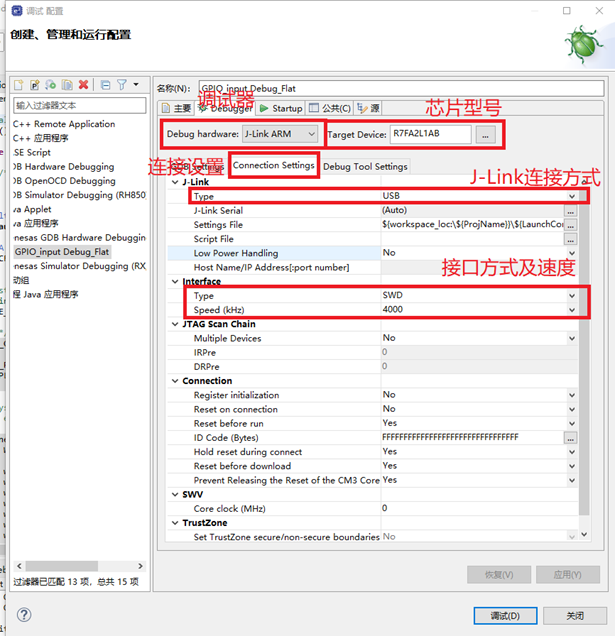Open ID Code (Bytes) editor button
Viewport: 615px width, 636px height.
click(570, 438)
